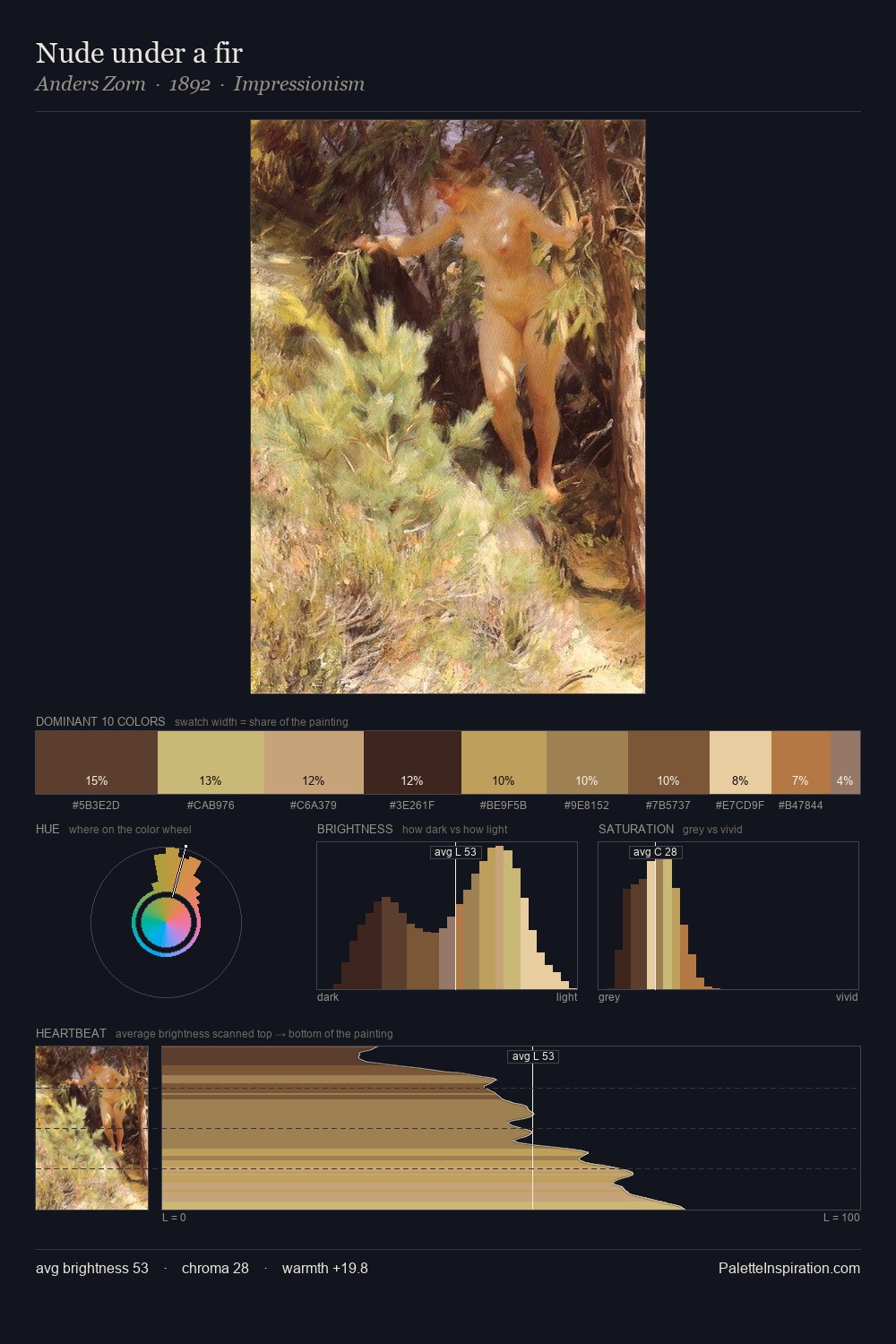Image resolution: width=896 pixels, height=1344 pixels.
Task: Click the title 'Nude under a fir'
Action: coord(139,53)
